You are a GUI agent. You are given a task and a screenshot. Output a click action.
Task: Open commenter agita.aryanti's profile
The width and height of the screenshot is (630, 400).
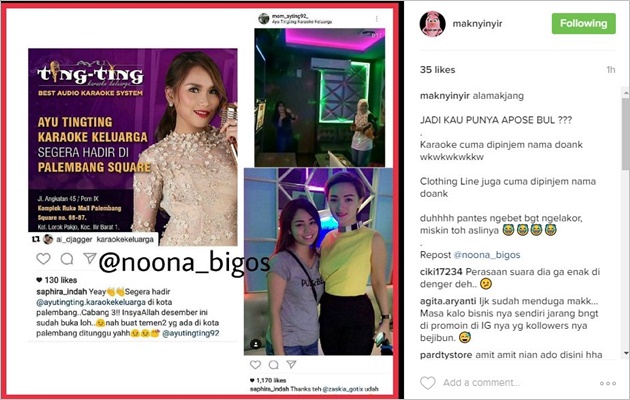448,301
